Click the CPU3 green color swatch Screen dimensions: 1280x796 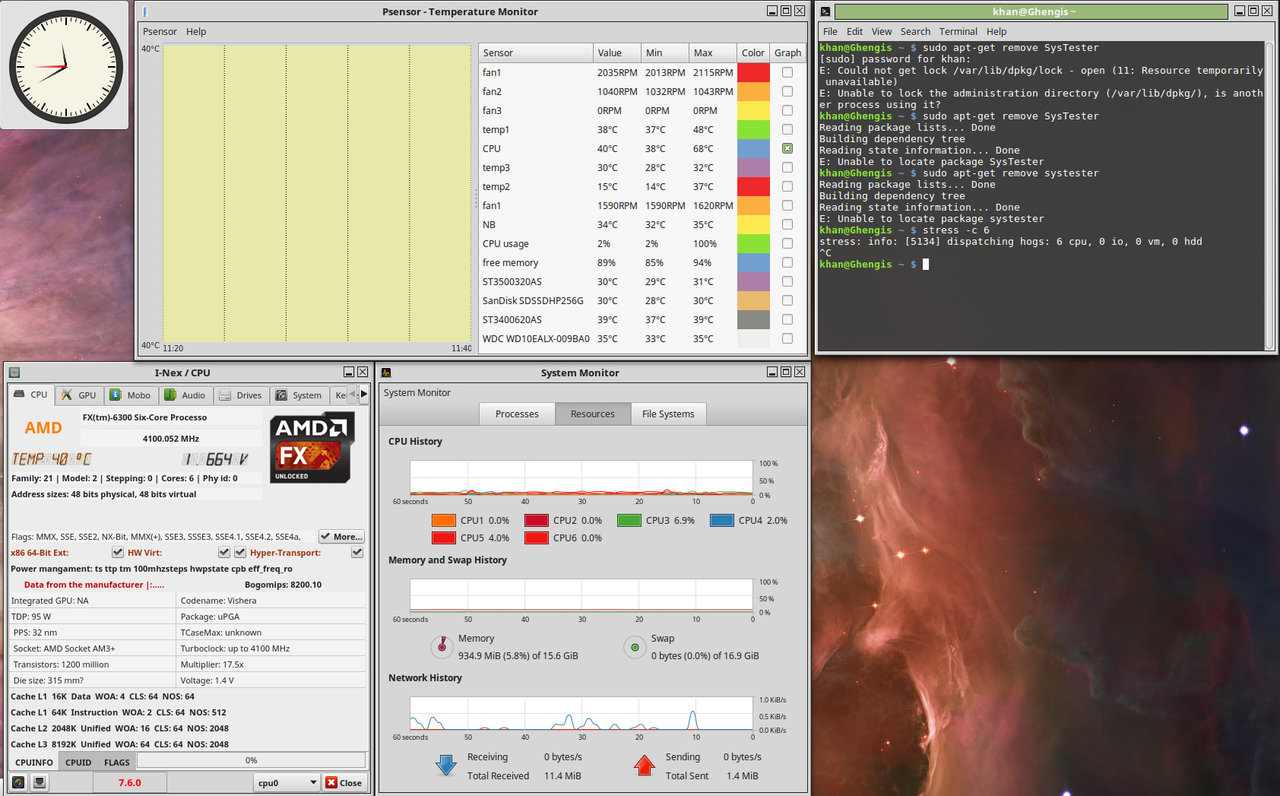629,520
